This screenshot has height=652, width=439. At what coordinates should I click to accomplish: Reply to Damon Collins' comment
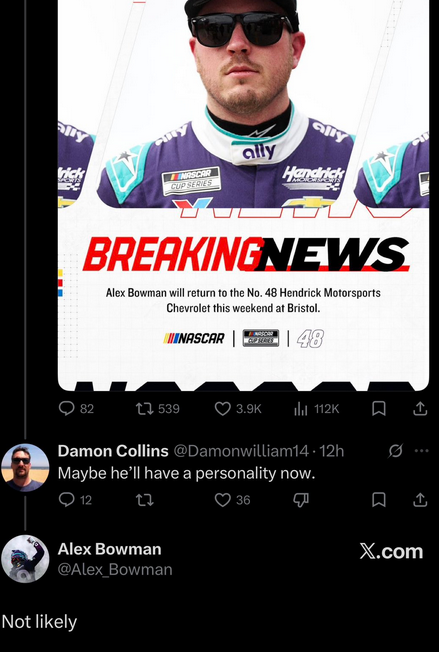pyautogui.click(x=75, y=499)
